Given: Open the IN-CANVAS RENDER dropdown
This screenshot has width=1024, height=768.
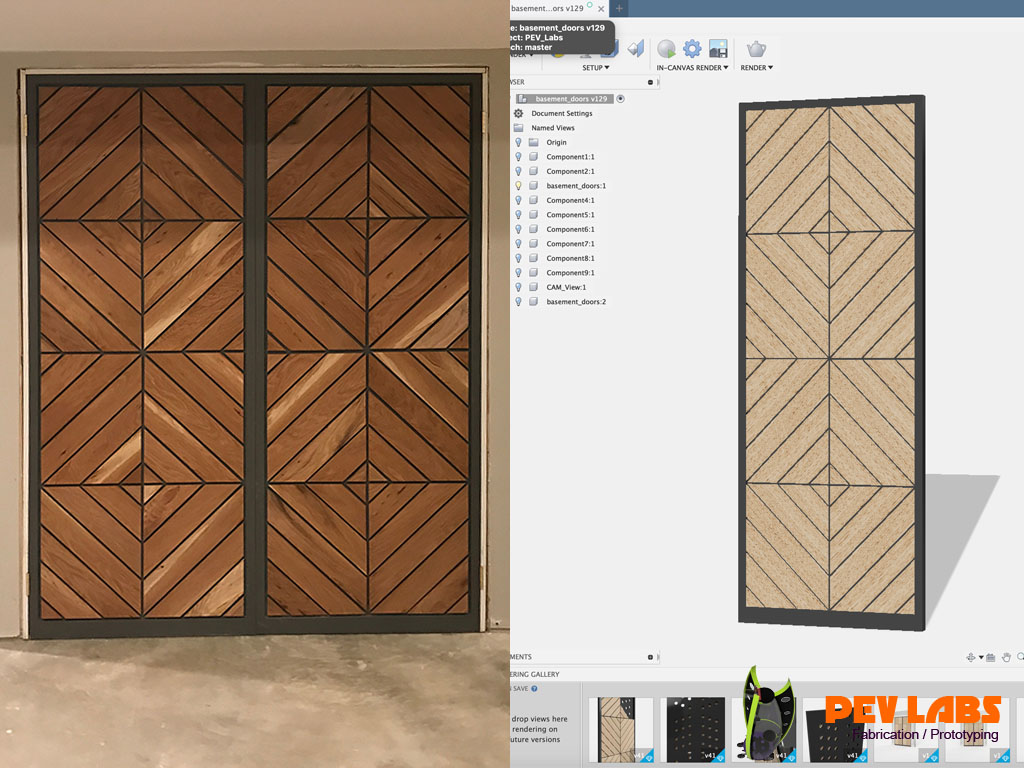Looking at the screenshot, I should [x=692, y=68].
